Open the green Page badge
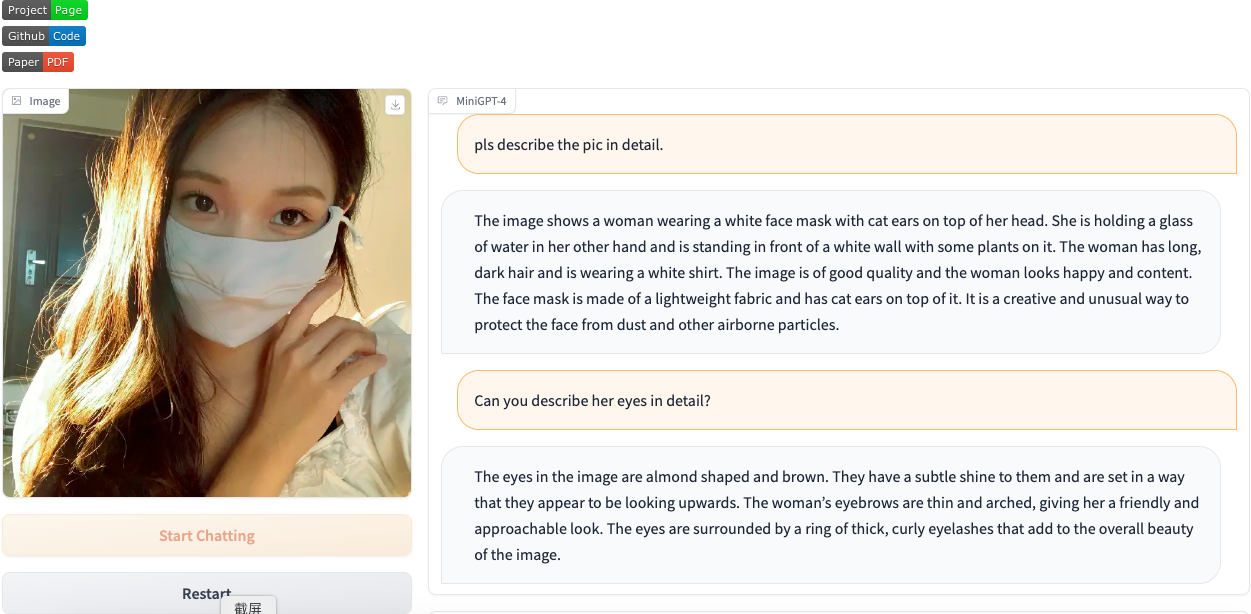1251x614 pixels. coord(69,10)
